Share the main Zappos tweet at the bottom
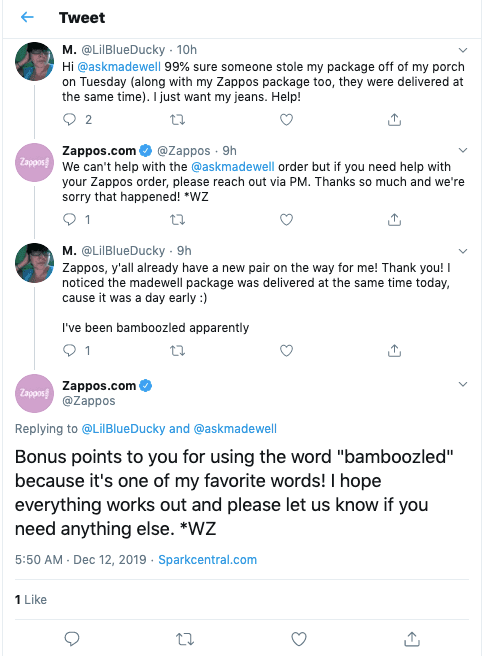 pos(412,639)
